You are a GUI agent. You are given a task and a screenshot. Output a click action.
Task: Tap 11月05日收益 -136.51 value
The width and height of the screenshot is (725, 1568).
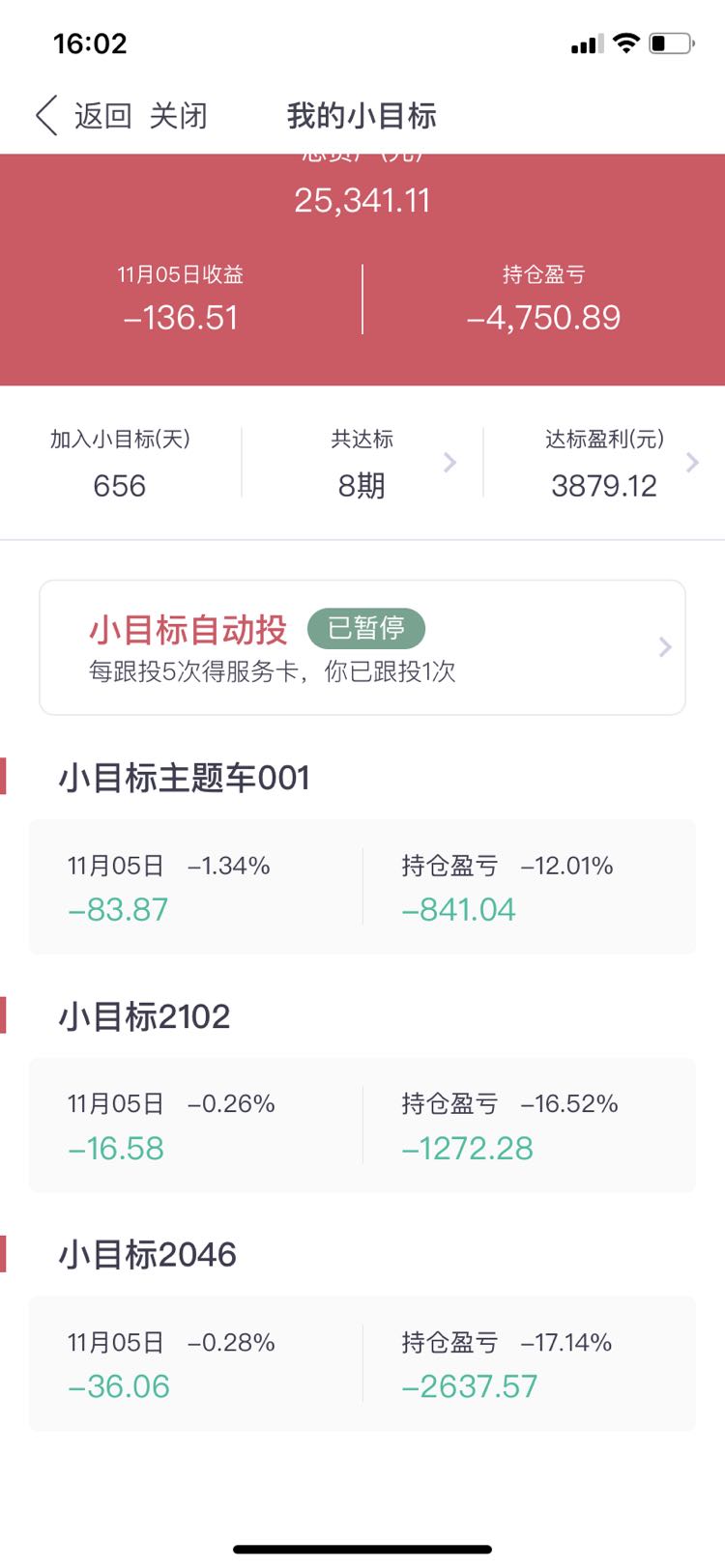(181, 318)
